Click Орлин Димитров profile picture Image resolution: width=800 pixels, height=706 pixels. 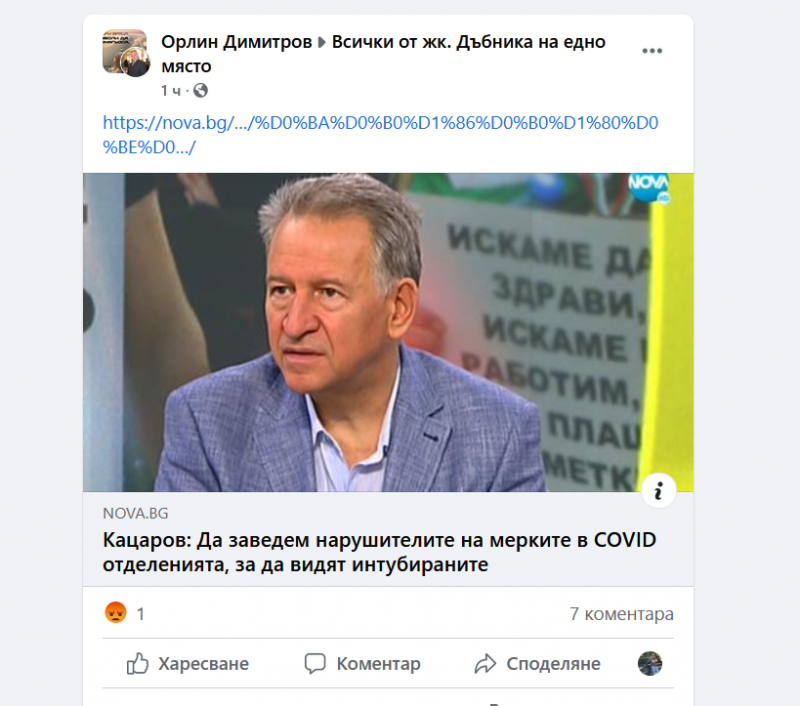click(x=126, y=53)
